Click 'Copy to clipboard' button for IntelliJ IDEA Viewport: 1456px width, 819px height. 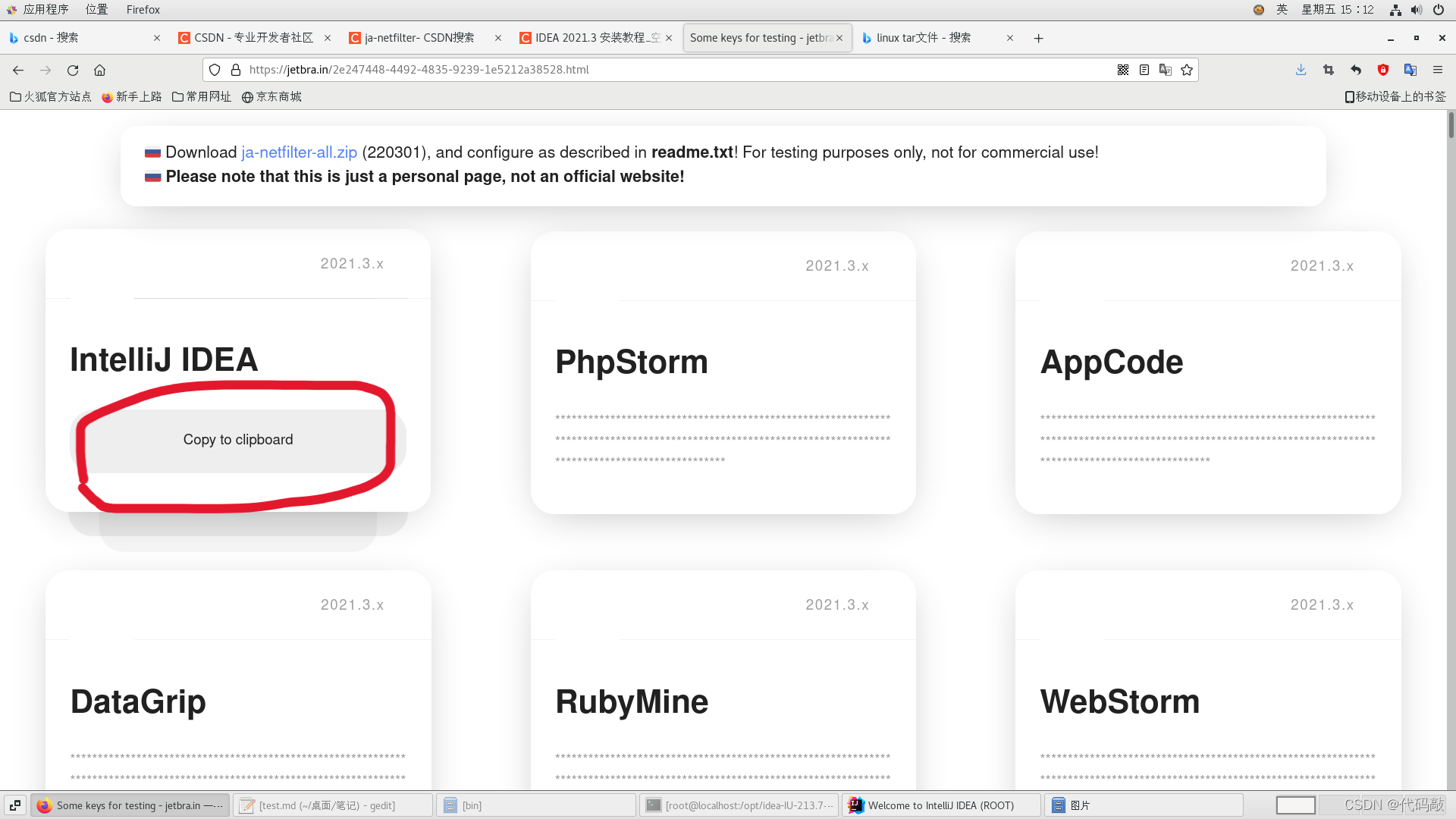coord(238,440)
